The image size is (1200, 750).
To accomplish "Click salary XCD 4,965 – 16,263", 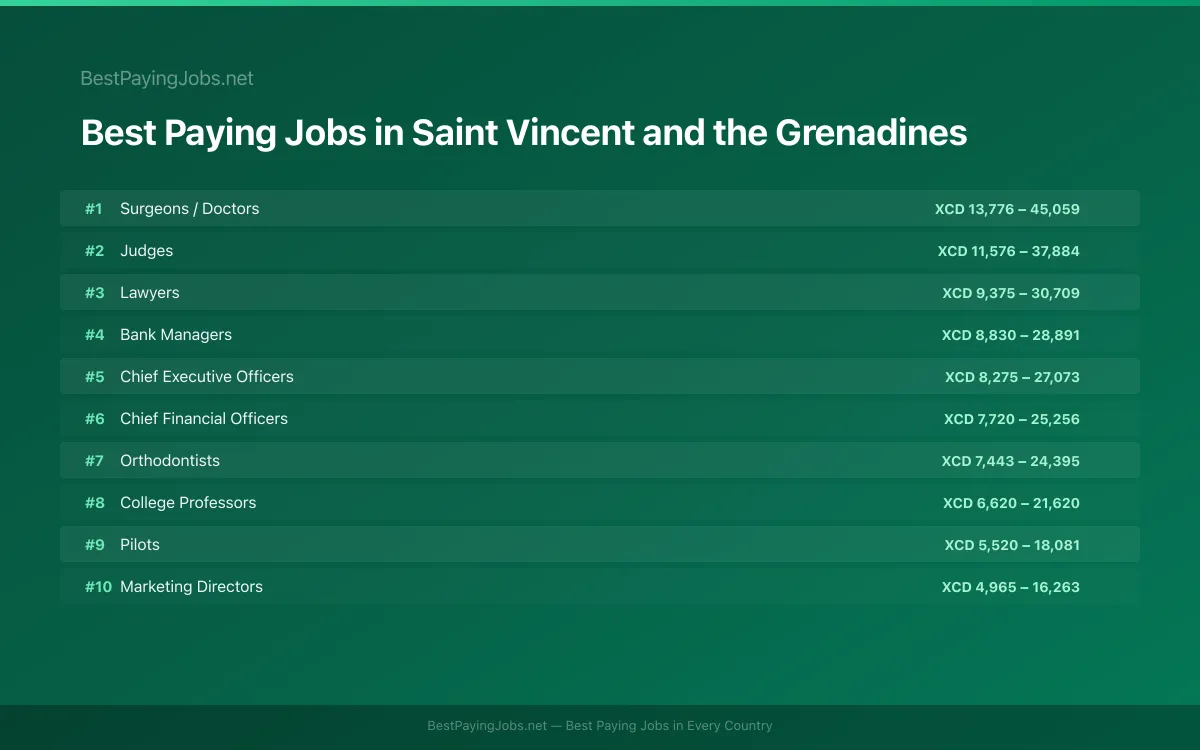I will (x=1011, y=587).
